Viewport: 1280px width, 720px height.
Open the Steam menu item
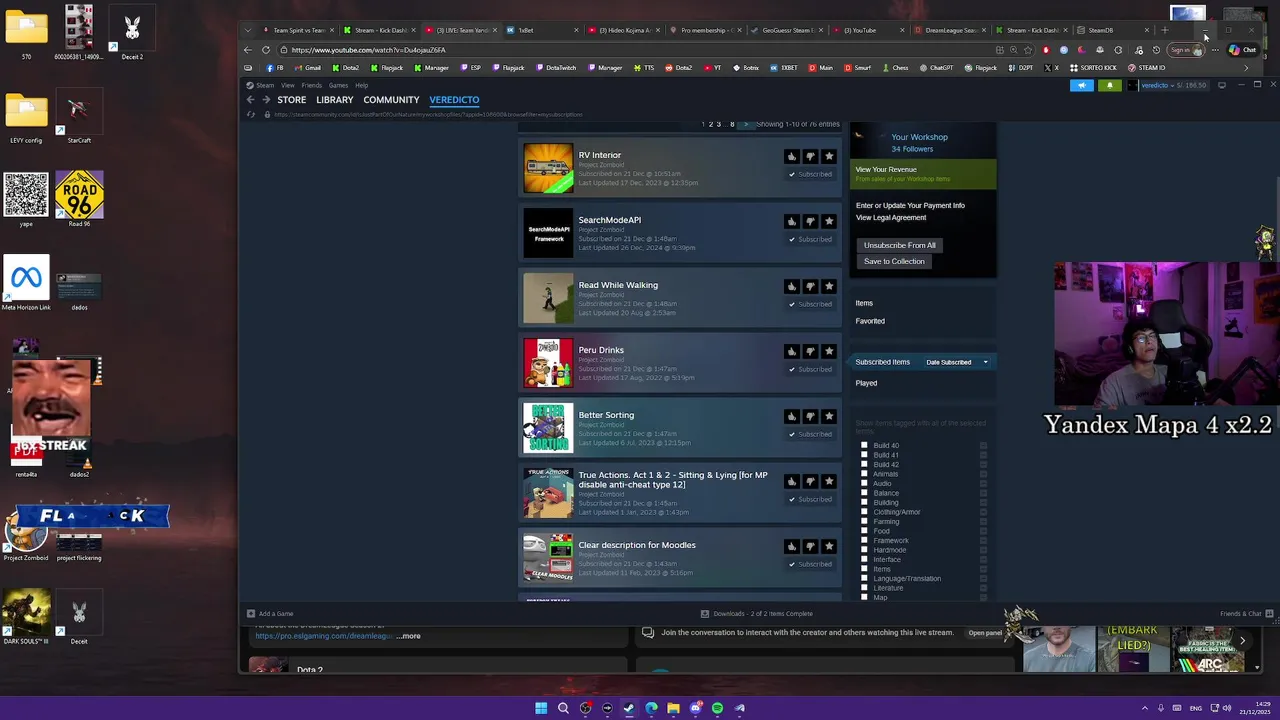coord(265,85)
